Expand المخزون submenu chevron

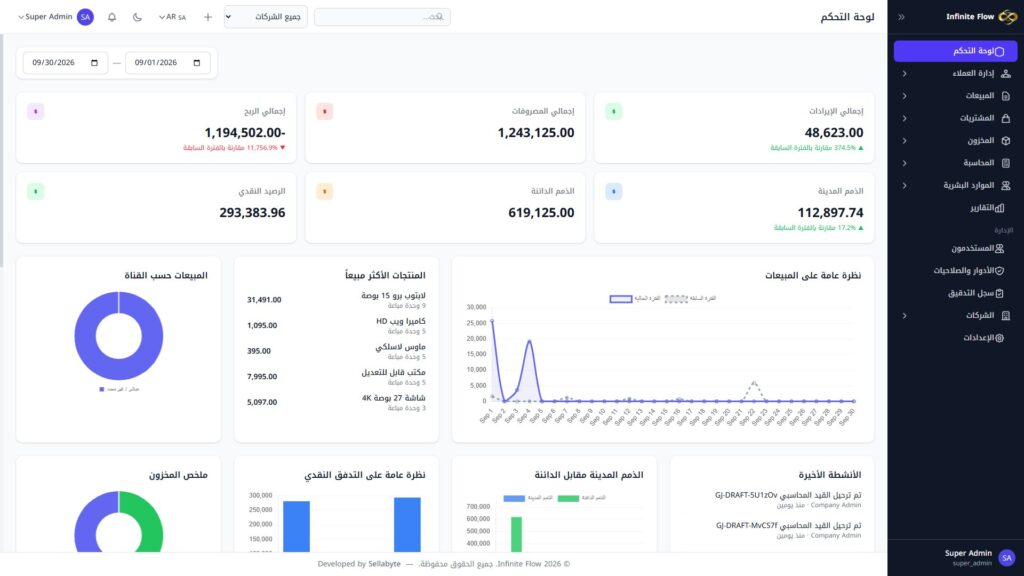(904, 140)
